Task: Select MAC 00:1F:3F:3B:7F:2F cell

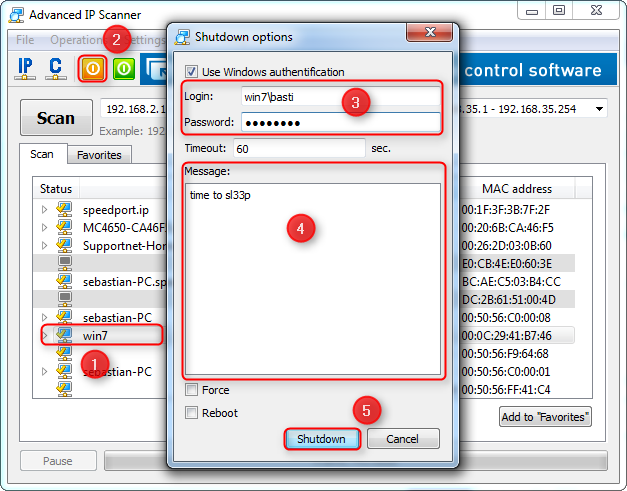Action: tap(506, 210)
